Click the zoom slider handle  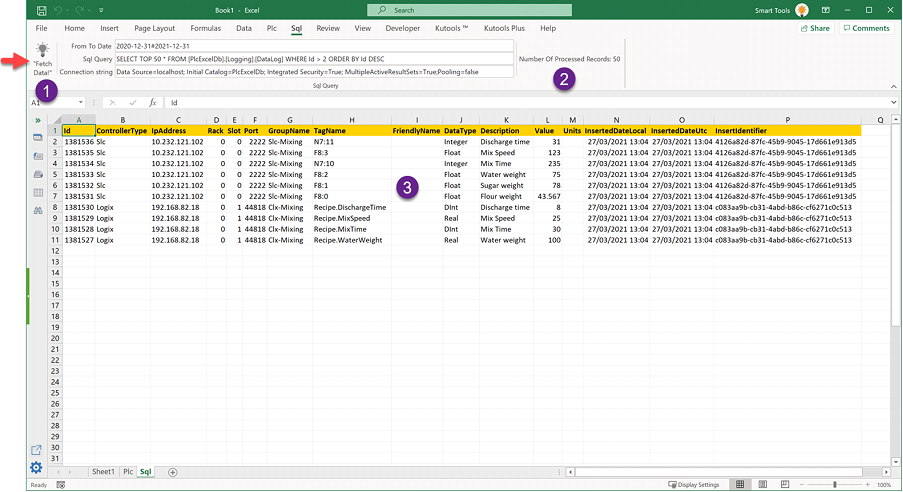click(834, 485)
